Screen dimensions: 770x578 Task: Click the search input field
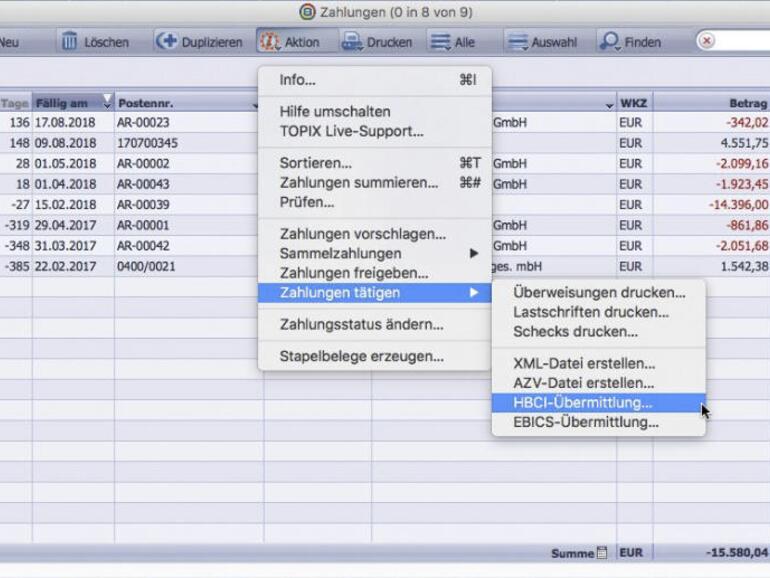click(742, 41)
